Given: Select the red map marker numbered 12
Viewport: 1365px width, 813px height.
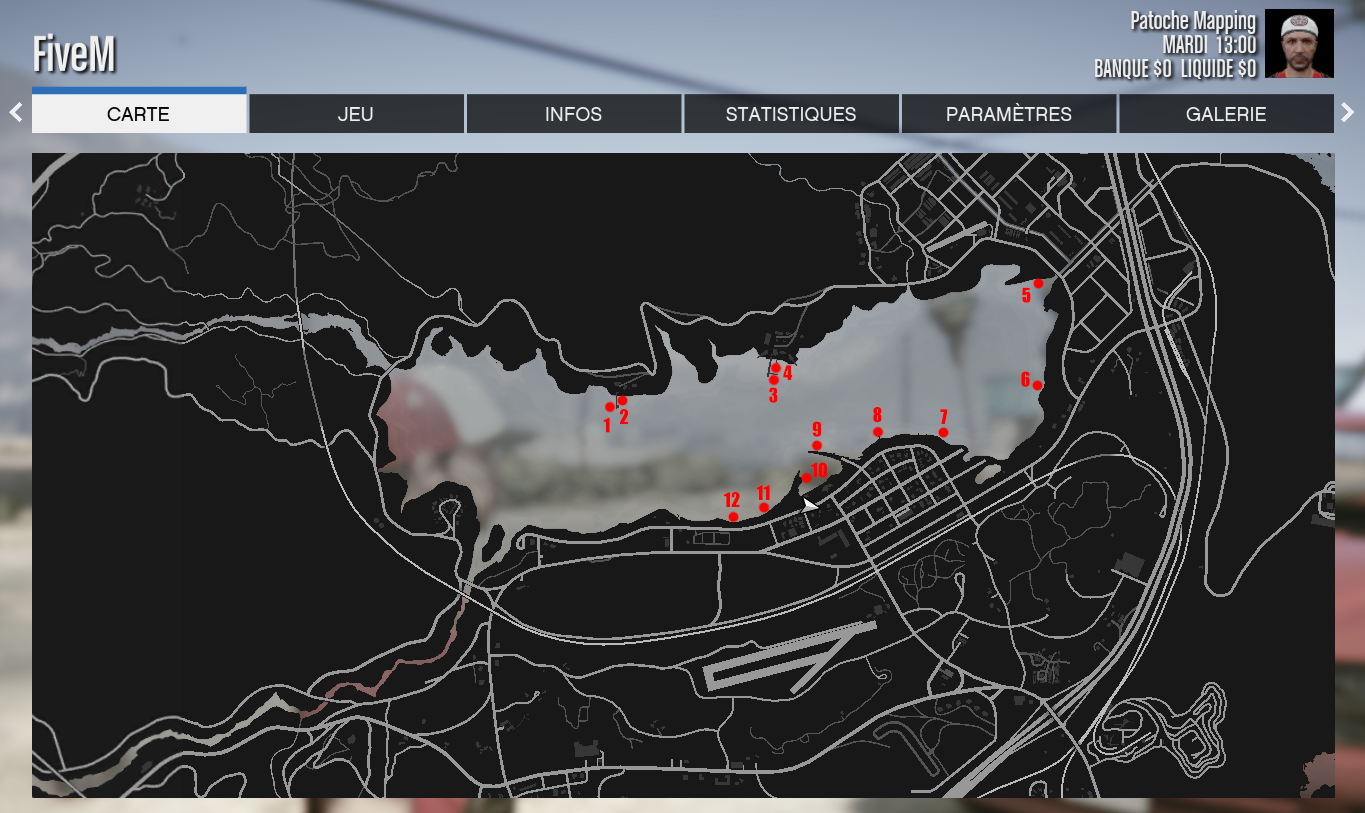Looking at the screenshot, I should (x=733, y=517).
